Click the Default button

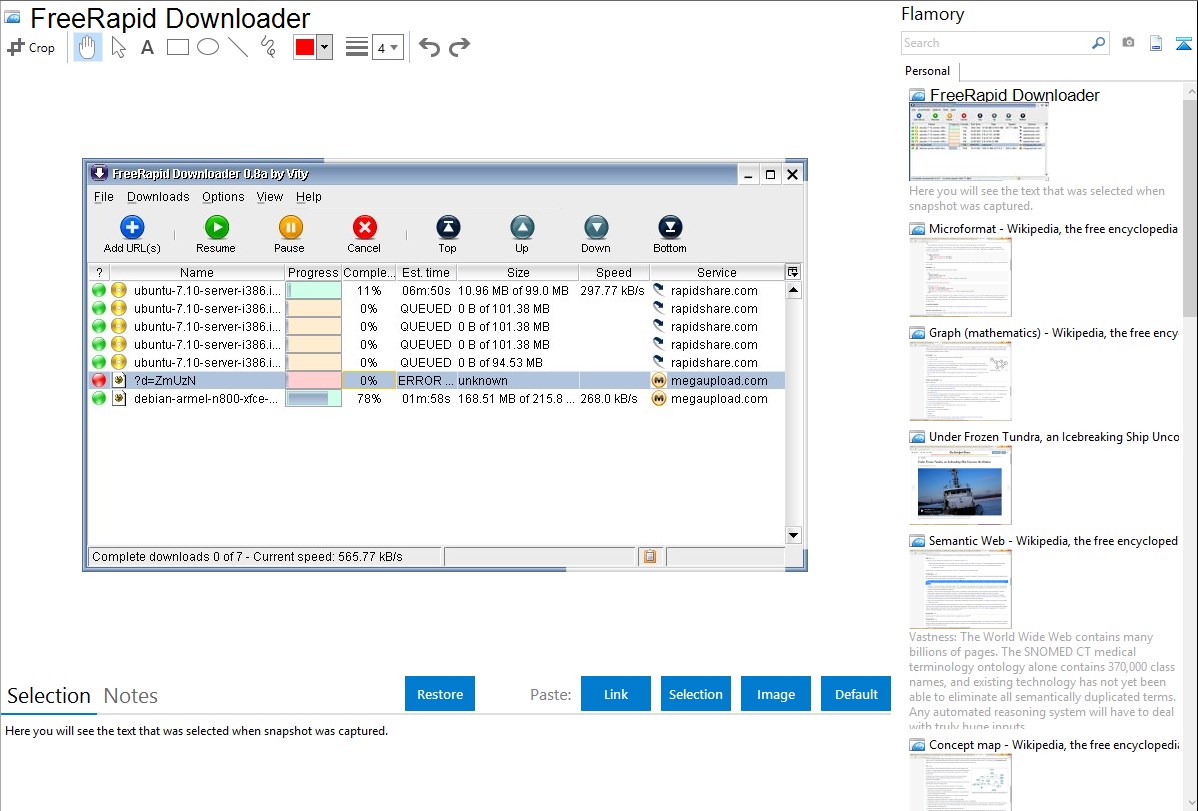856,694
